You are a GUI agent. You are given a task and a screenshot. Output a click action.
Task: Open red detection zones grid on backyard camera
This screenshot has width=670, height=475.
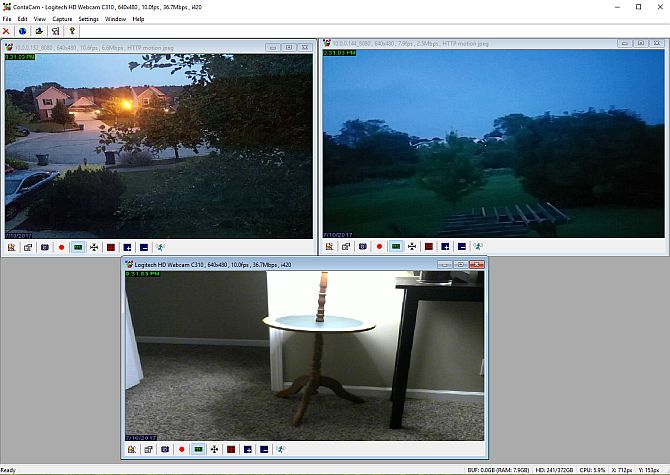click(x=429, y=246)
